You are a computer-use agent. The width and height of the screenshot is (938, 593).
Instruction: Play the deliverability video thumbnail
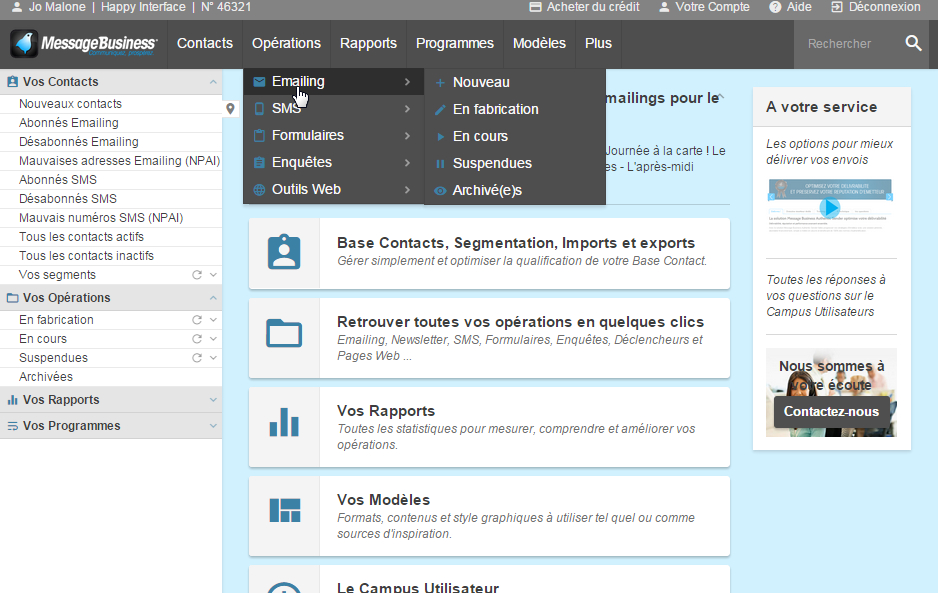coord(830,208)
